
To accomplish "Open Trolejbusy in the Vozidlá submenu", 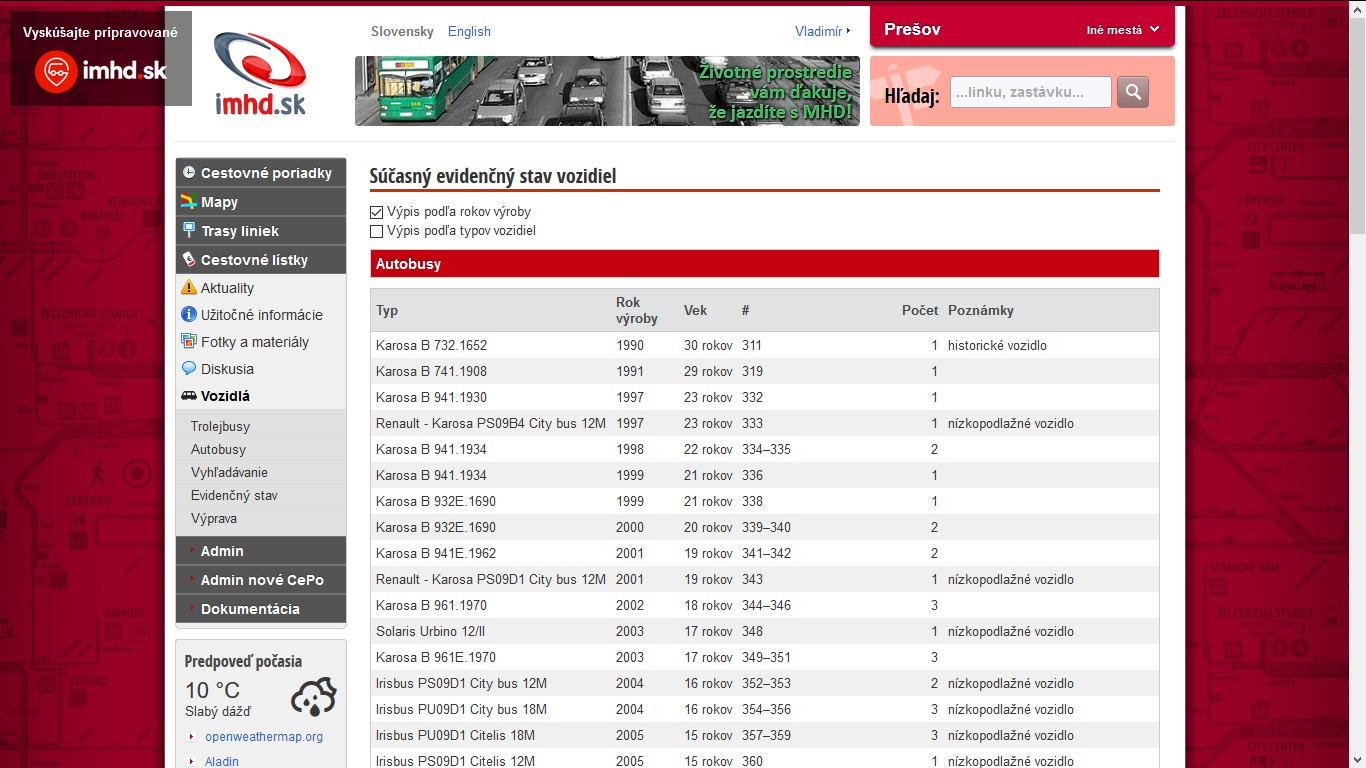I will point(220,427).
